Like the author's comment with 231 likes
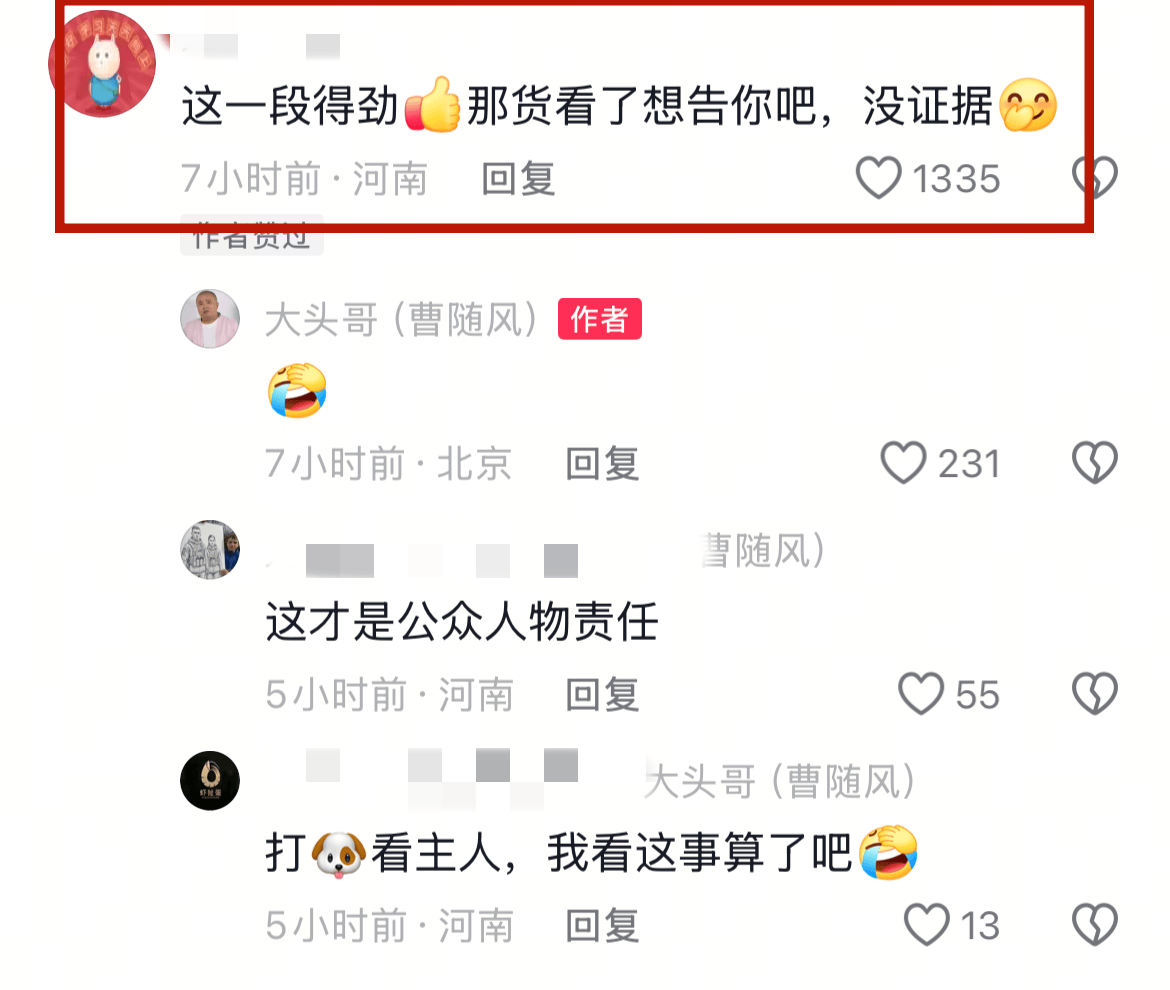The height and width of the screenshot is (990, 1170). [903, 463]
